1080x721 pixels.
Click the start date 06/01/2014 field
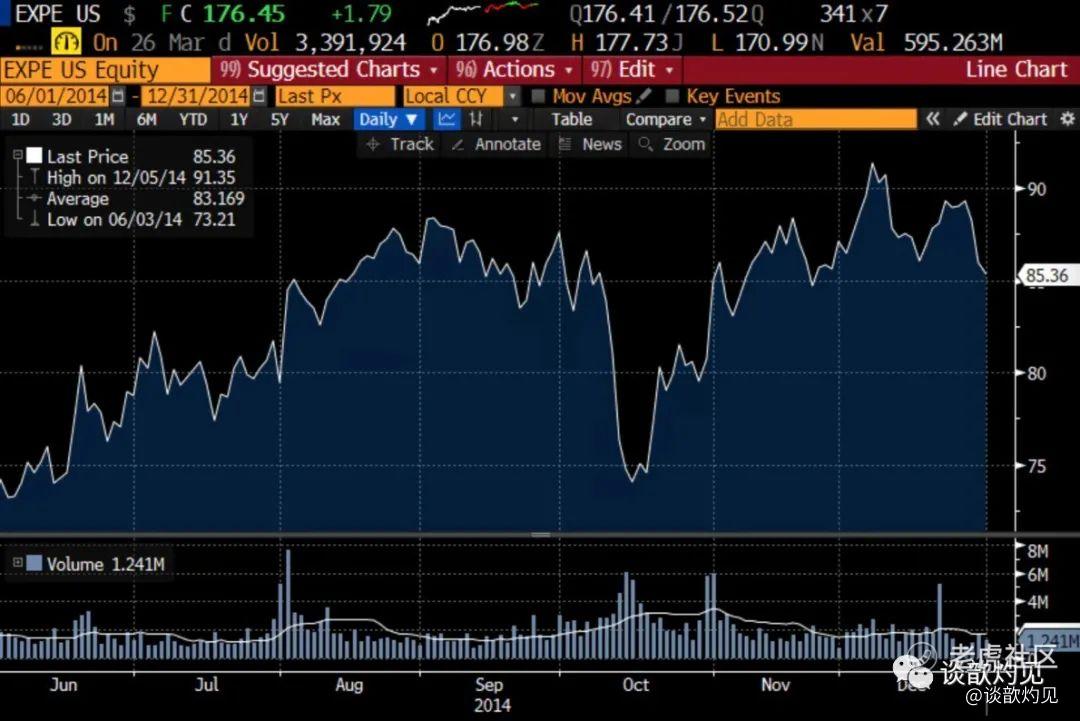click(56, 96)
